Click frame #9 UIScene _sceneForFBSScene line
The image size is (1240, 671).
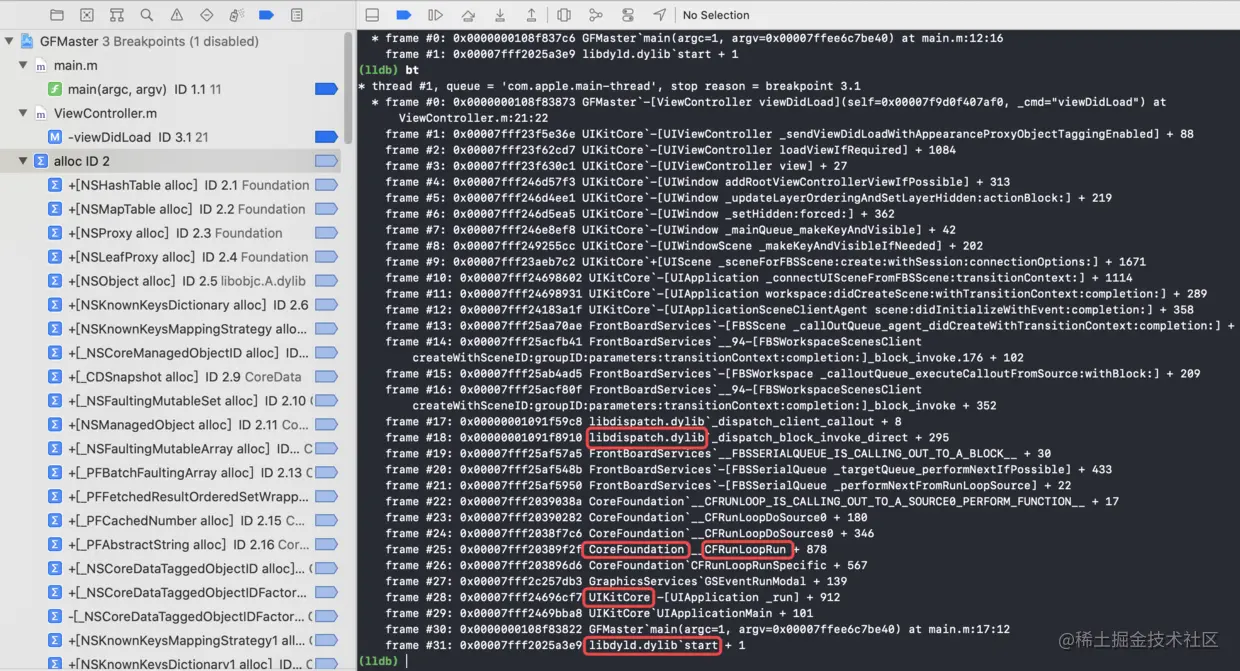(x=765, y=262)
